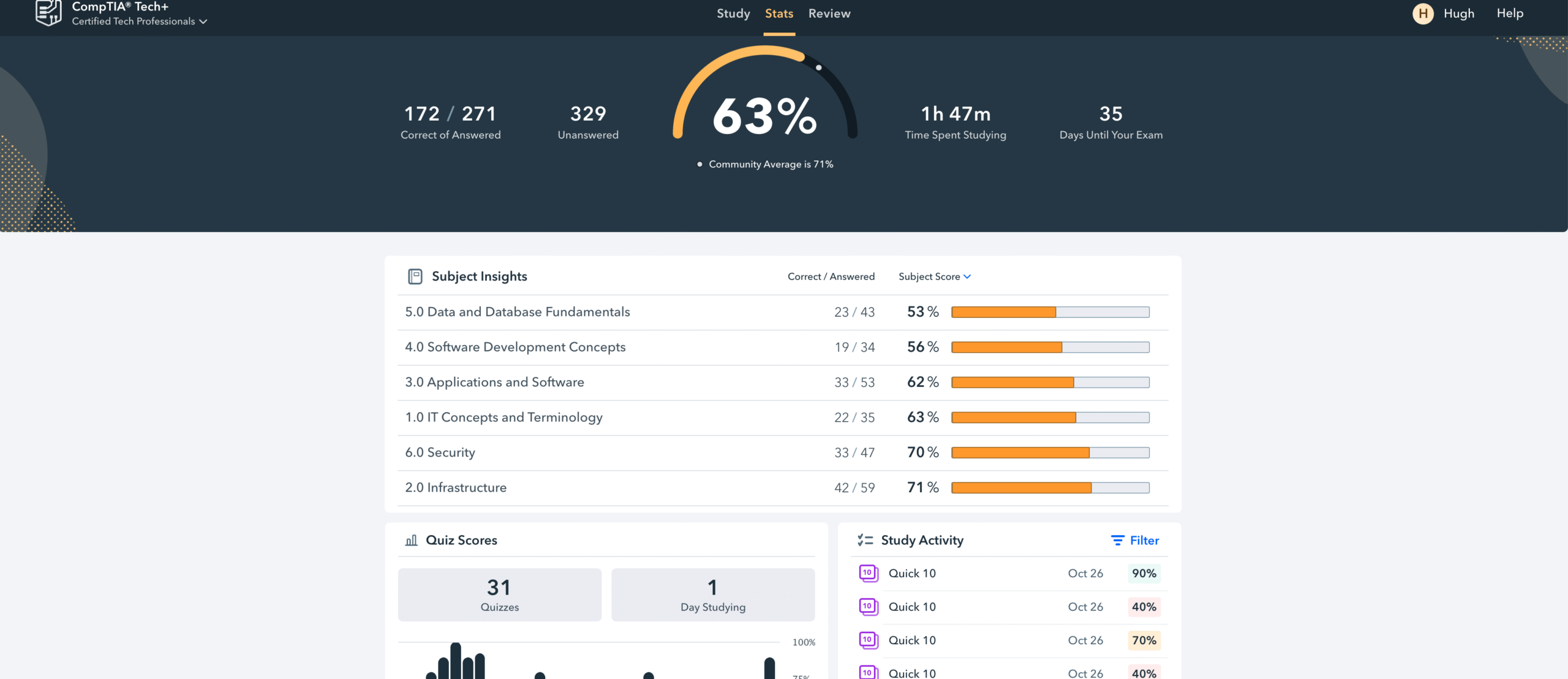The height and width of the screenshot is (679, 1568).
Task: Select the Stats tab
Action: 778,13
